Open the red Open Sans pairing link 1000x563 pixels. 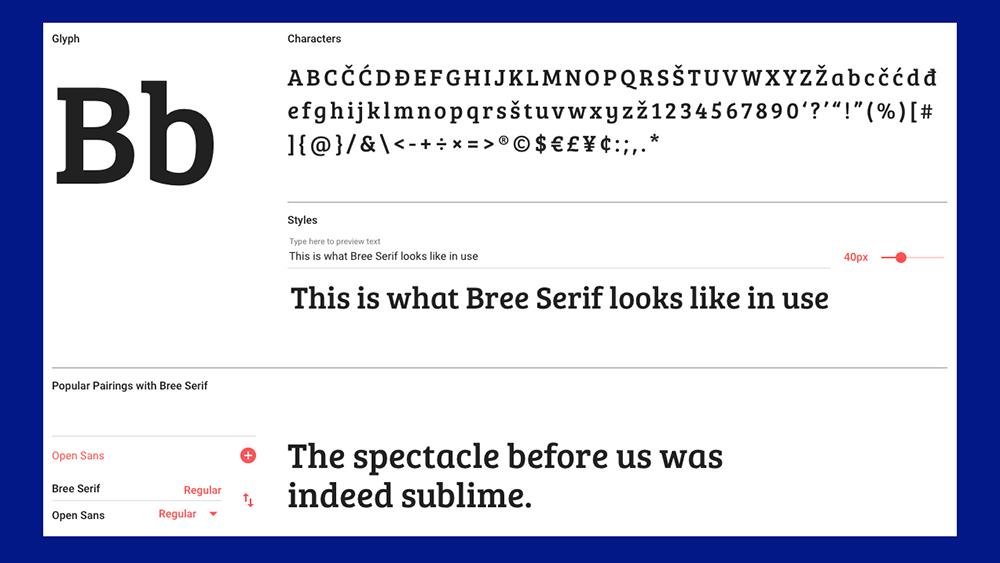point(78,456)
